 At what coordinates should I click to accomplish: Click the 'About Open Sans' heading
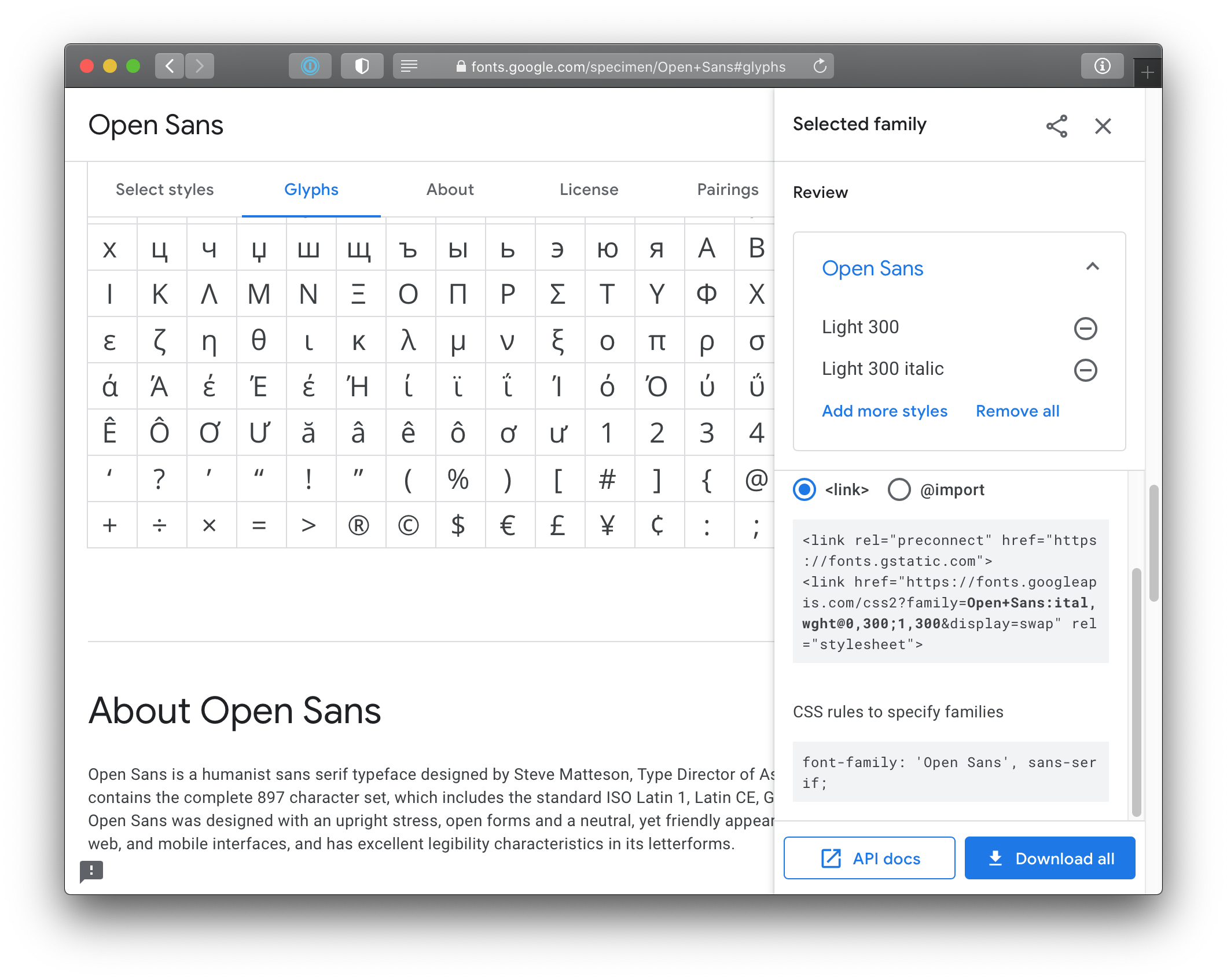click(234, 710)
